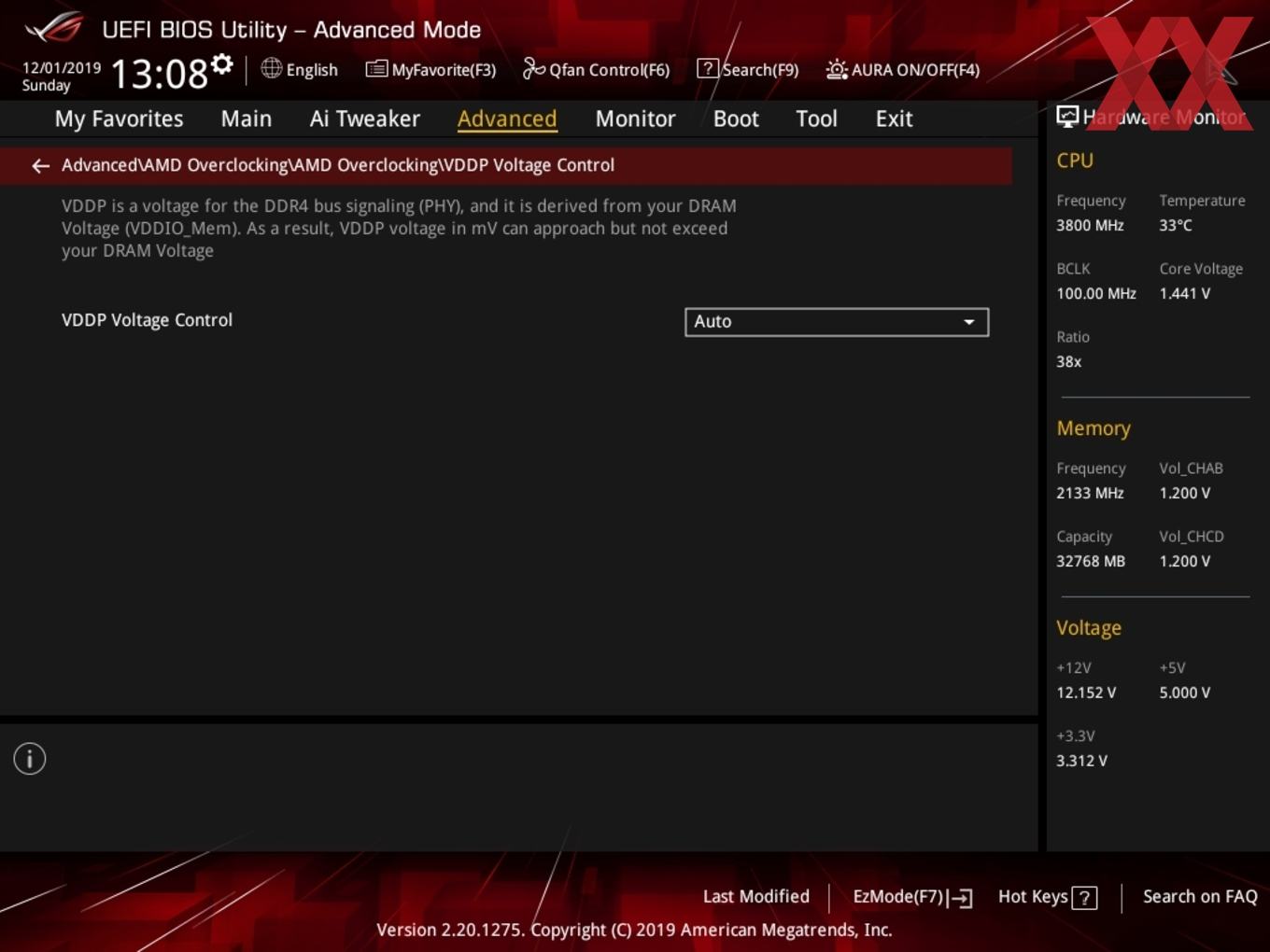Switch to the Ai Tweaker tab
The image size is (1270, 952).
[365, 119]
